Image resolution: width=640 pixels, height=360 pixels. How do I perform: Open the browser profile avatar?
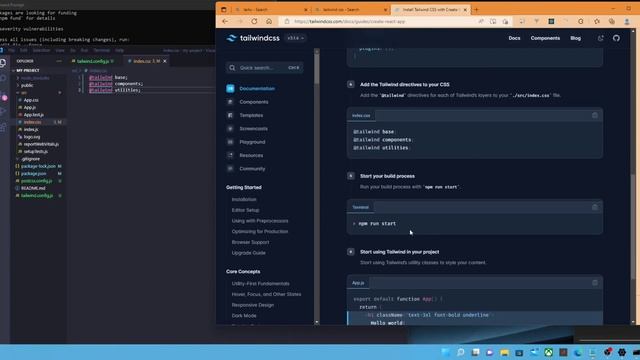(627, 21)
